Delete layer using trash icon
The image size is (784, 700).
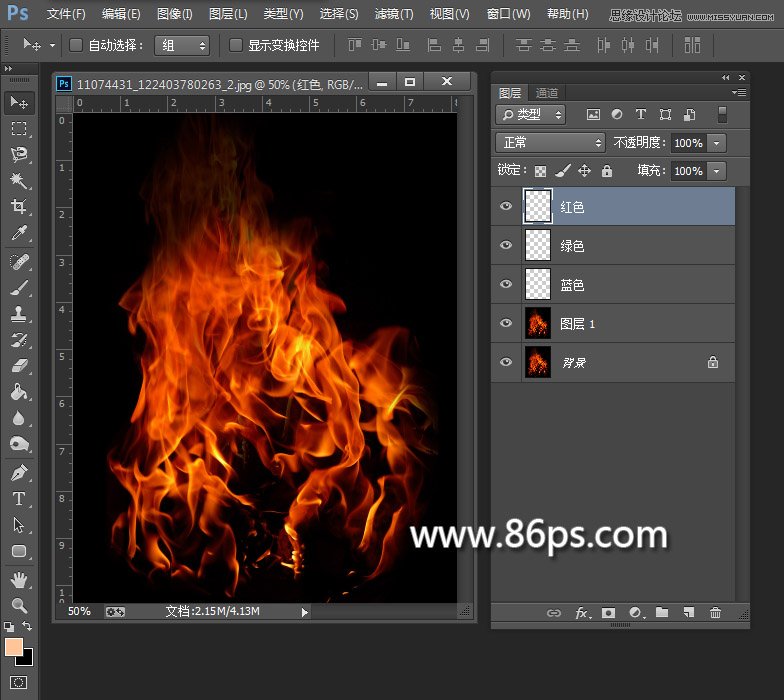pos(715,613)
